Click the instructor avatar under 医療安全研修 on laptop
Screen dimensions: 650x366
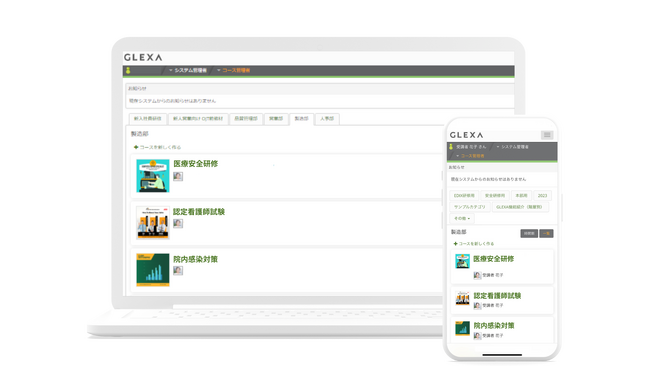[178, 176]
